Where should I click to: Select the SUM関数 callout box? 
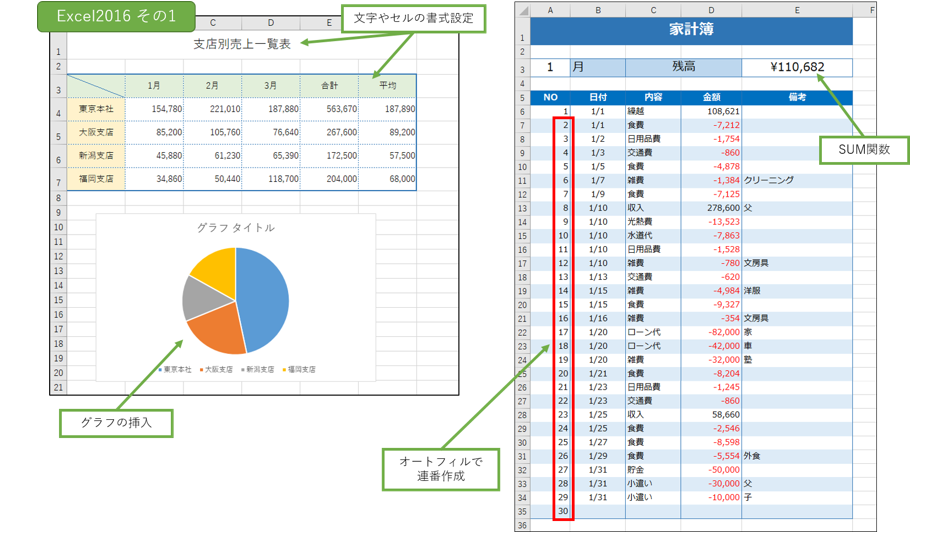(x=861, y=151)
